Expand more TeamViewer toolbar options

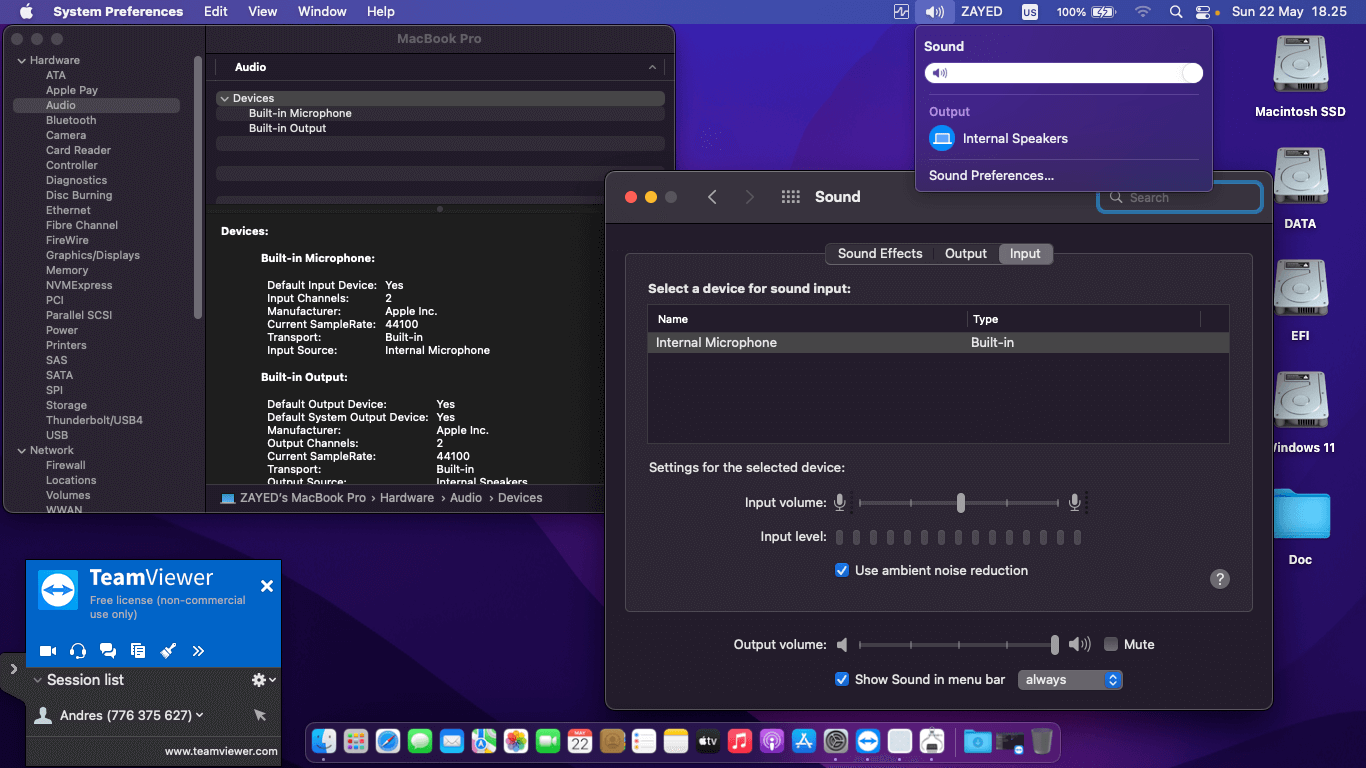pos(198,651)
